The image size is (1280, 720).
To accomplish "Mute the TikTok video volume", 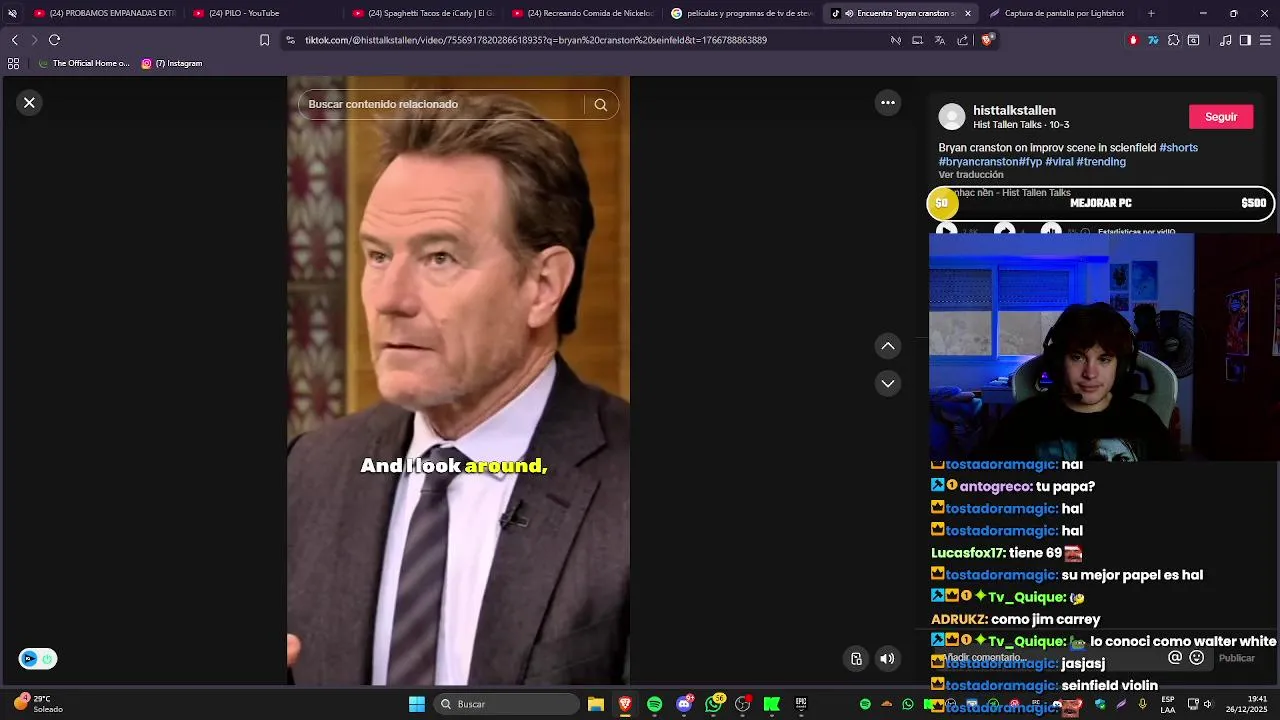I will pos(887,658).
